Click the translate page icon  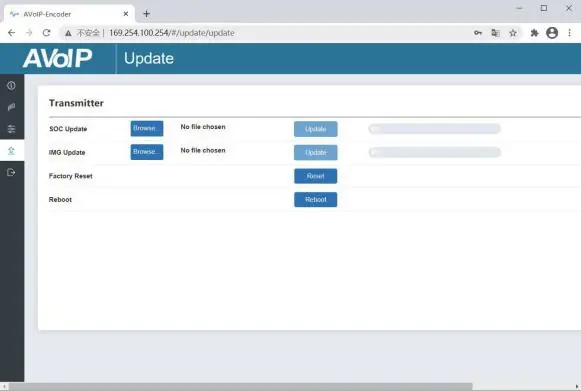495,33
